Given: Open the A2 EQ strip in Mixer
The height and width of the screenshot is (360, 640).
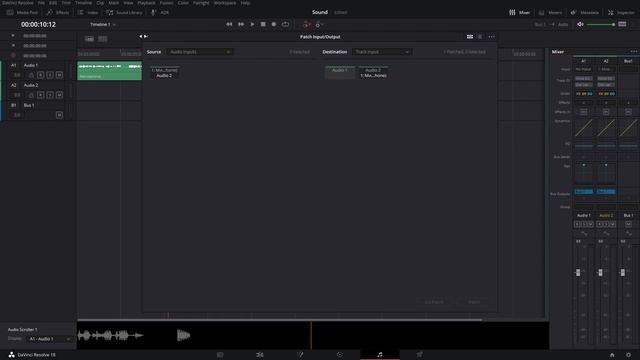Looking at the screenshot, I should coord(606,145).
